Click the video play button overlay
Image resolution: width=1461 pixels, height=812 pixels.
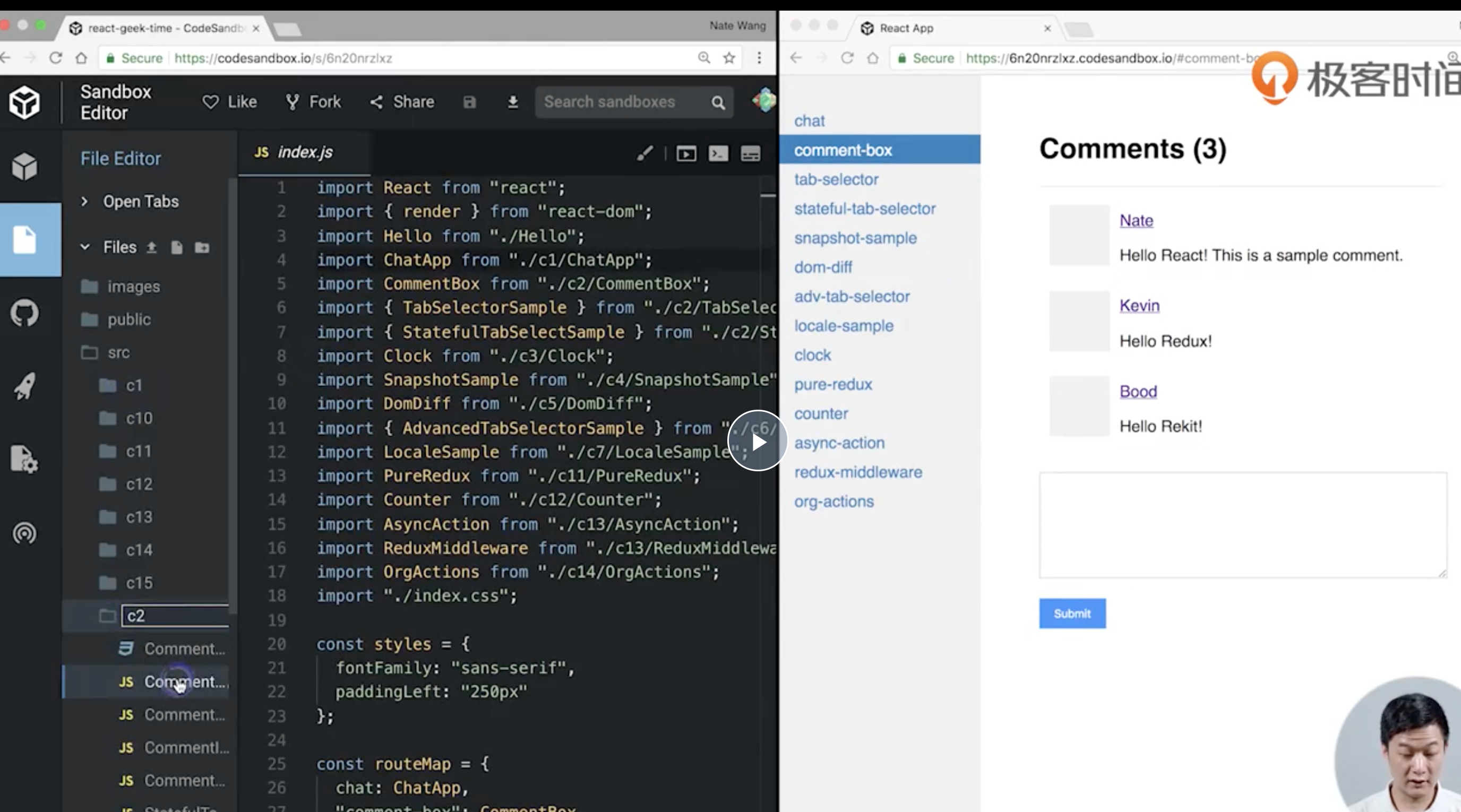(758, 441)
